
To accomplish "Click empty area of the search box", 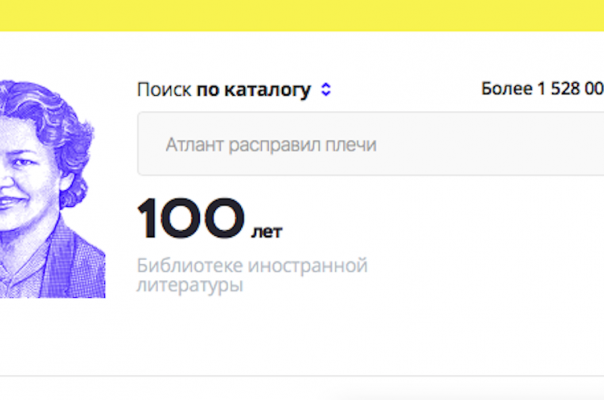I will click(x=489, y=144).
